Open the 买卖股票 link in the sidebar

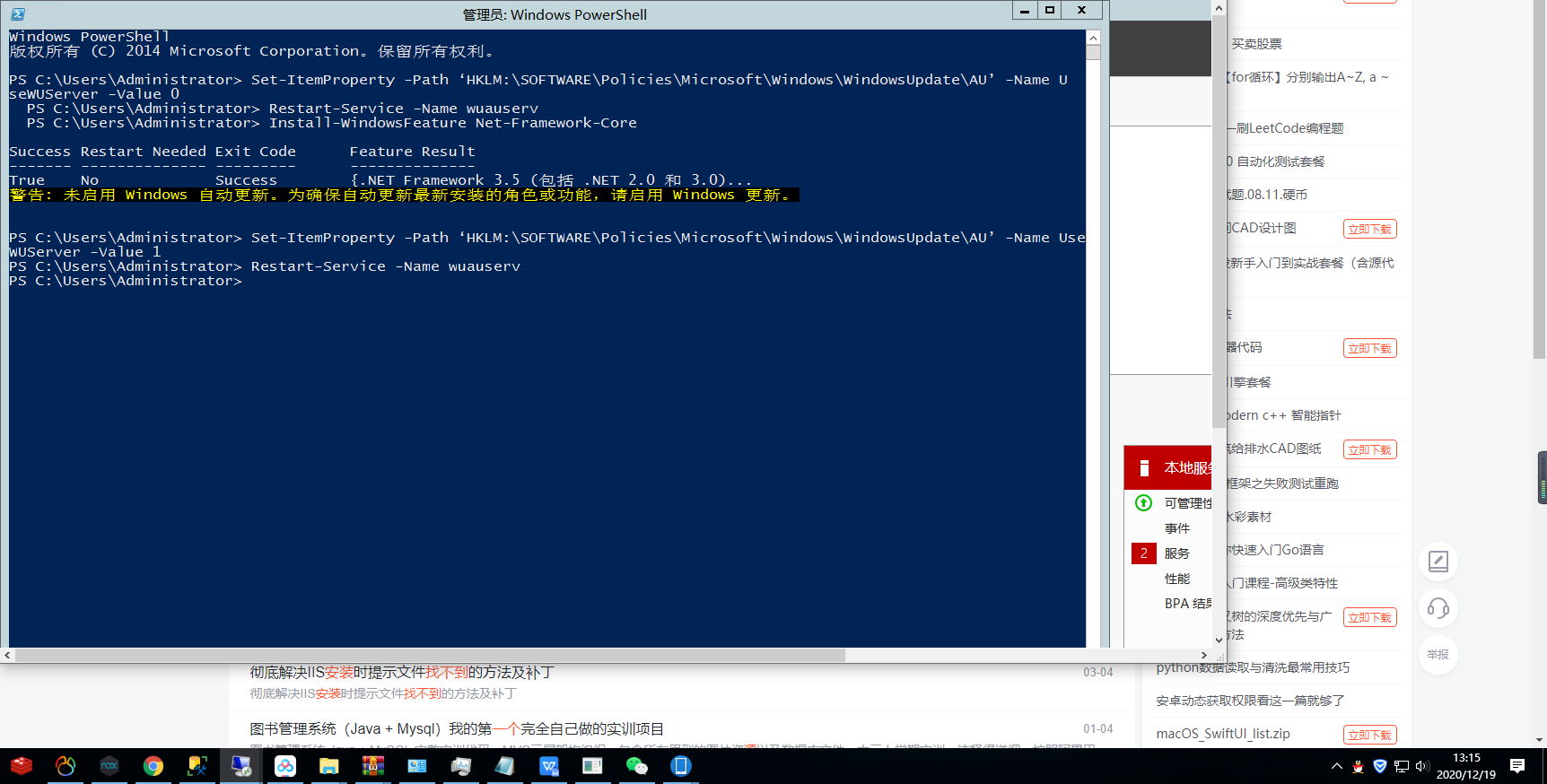pyautogui.click(x=1256, y=44)
